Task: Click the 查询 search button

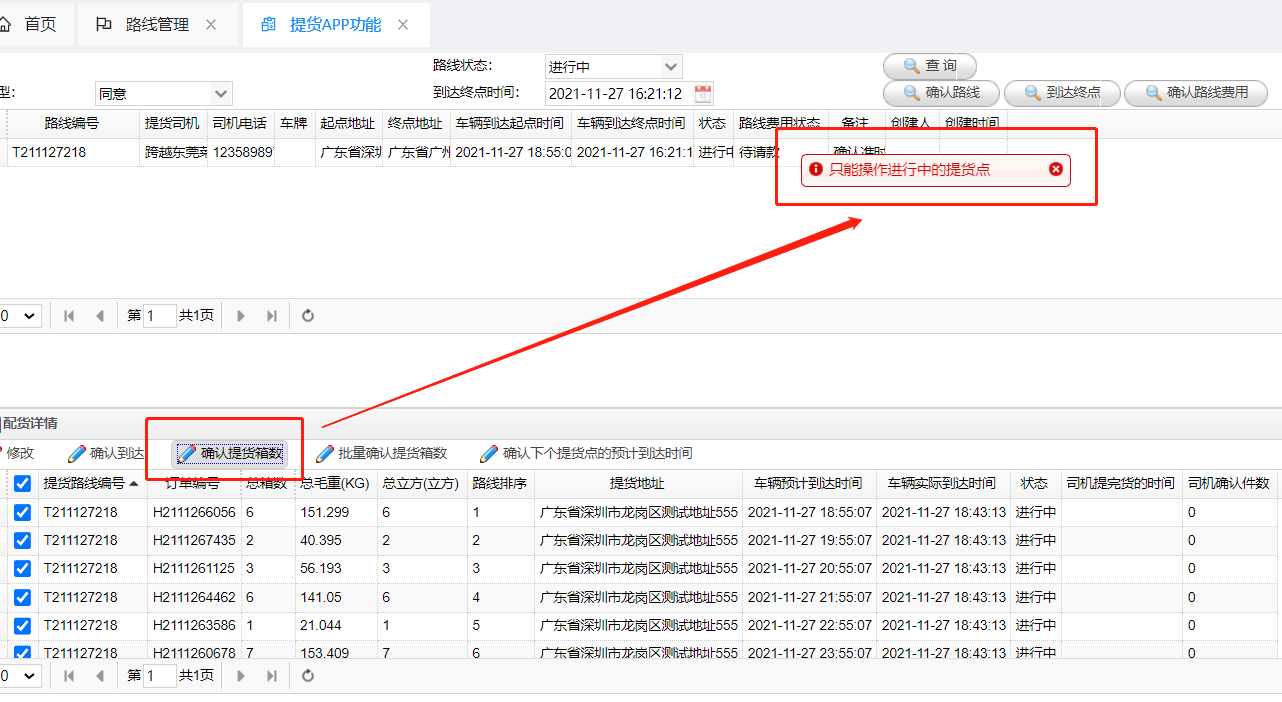Action: coord(929,66)
